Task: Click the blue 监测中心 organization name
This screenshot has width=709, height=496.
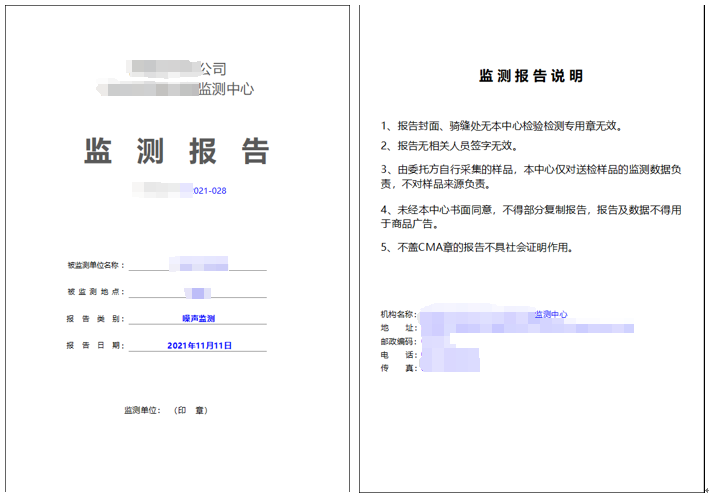Action: 551,314
